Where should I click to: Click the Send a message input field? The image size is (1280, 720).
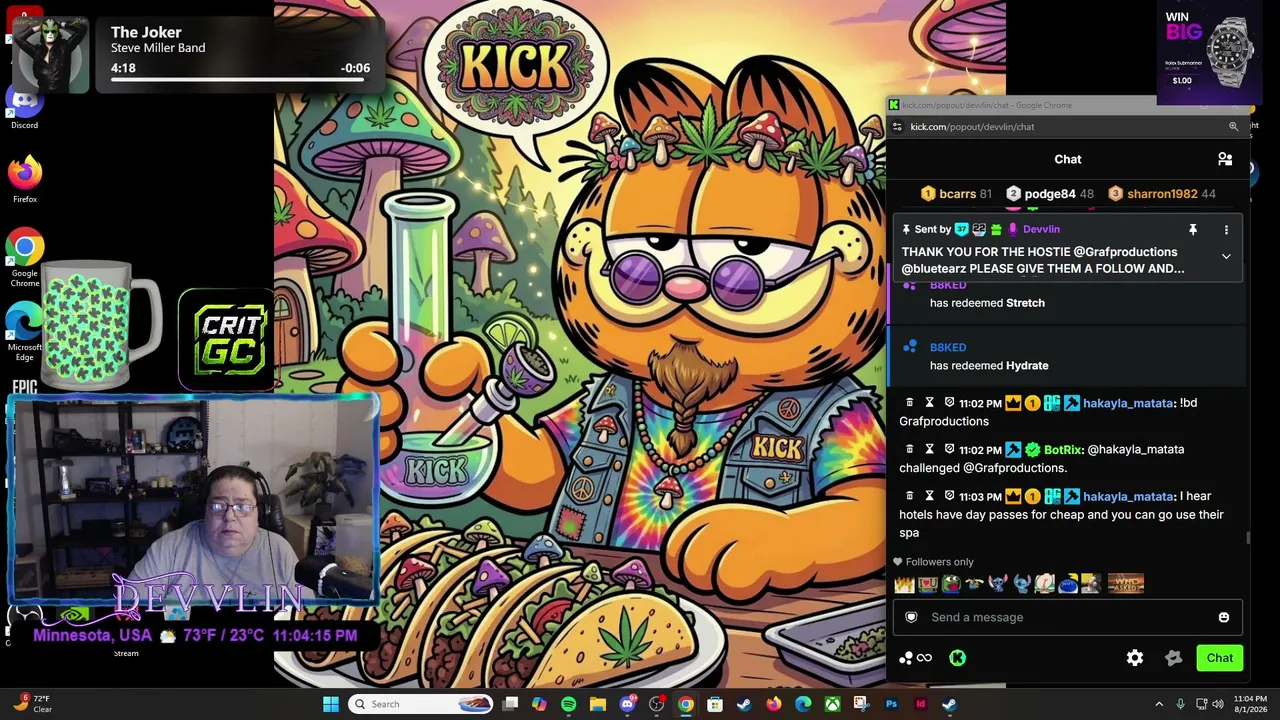(x=1068, y=617)
